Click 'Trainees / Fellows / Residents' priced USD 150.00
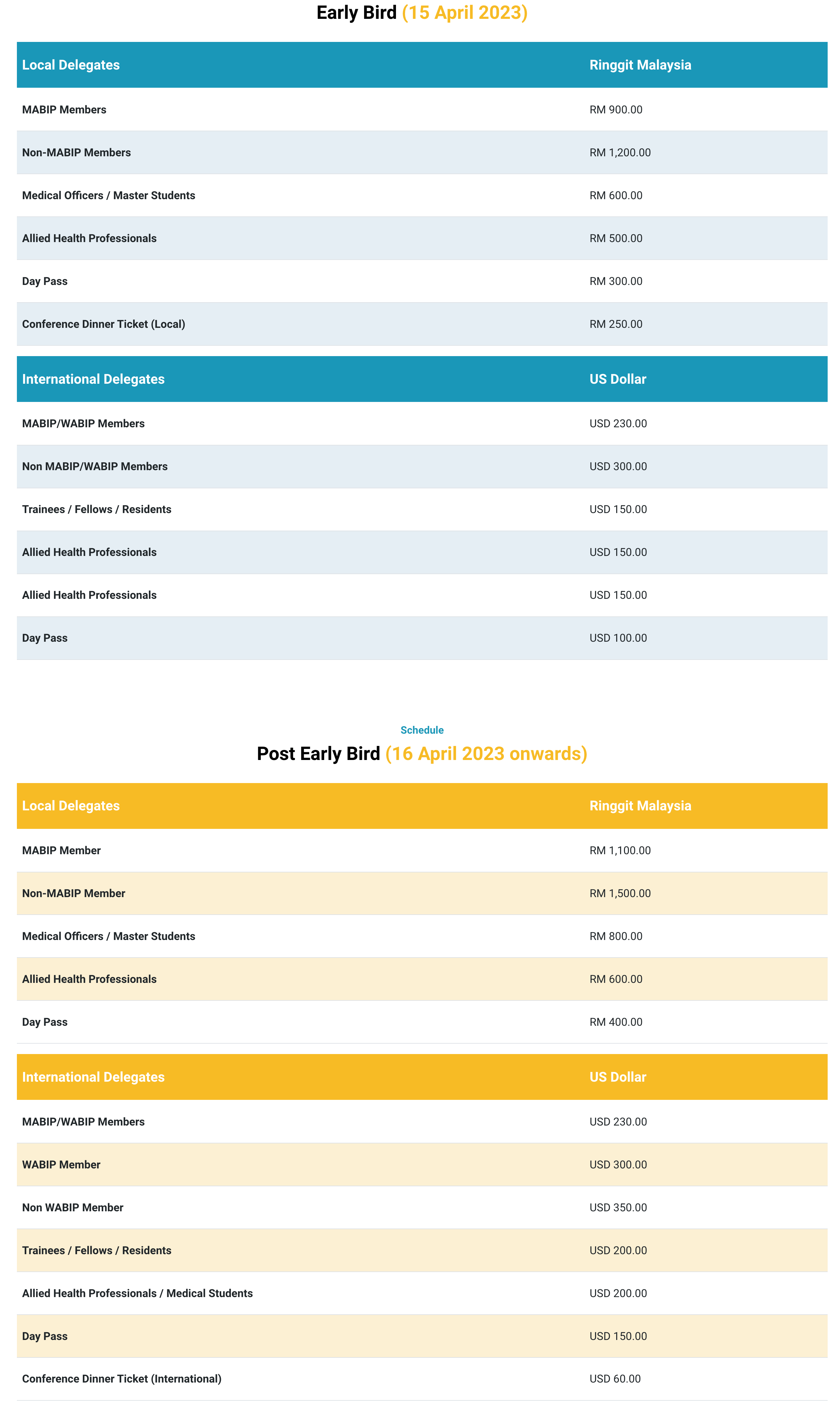The height and width of the screenshot is (1416, 840). 97,509
